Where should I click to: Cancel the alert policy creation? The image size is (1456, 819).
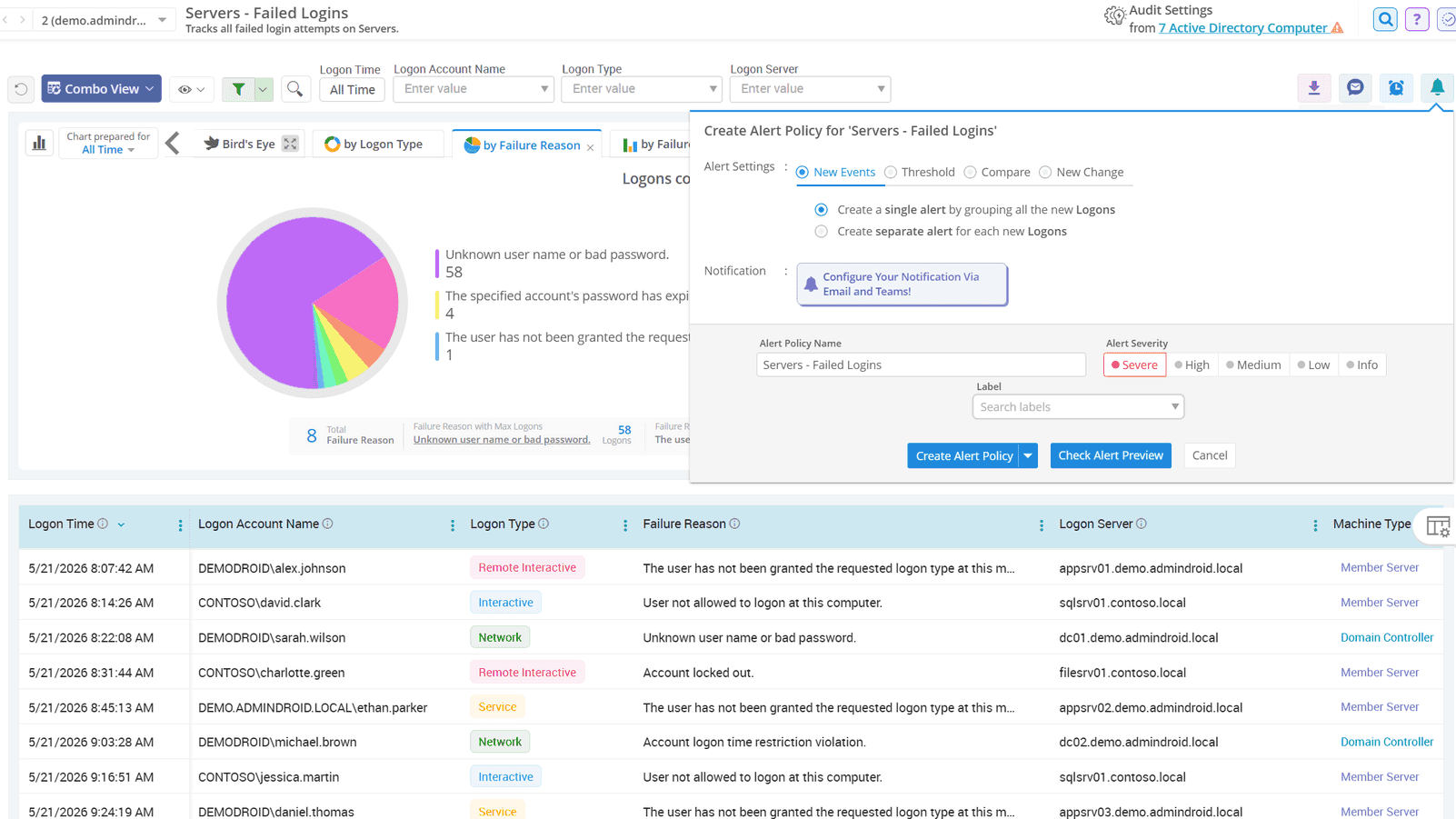pos(1210,455)
